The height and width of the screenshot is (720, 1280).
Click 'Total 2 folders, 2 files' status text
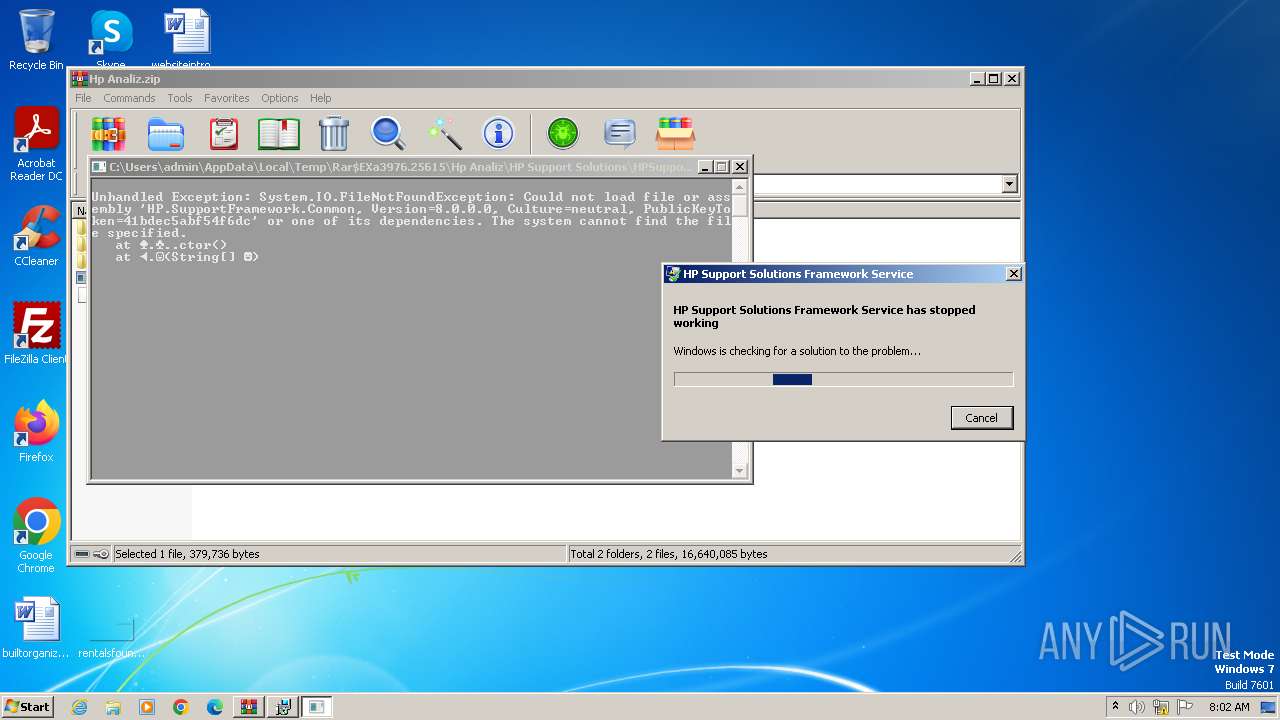[669, 554]
